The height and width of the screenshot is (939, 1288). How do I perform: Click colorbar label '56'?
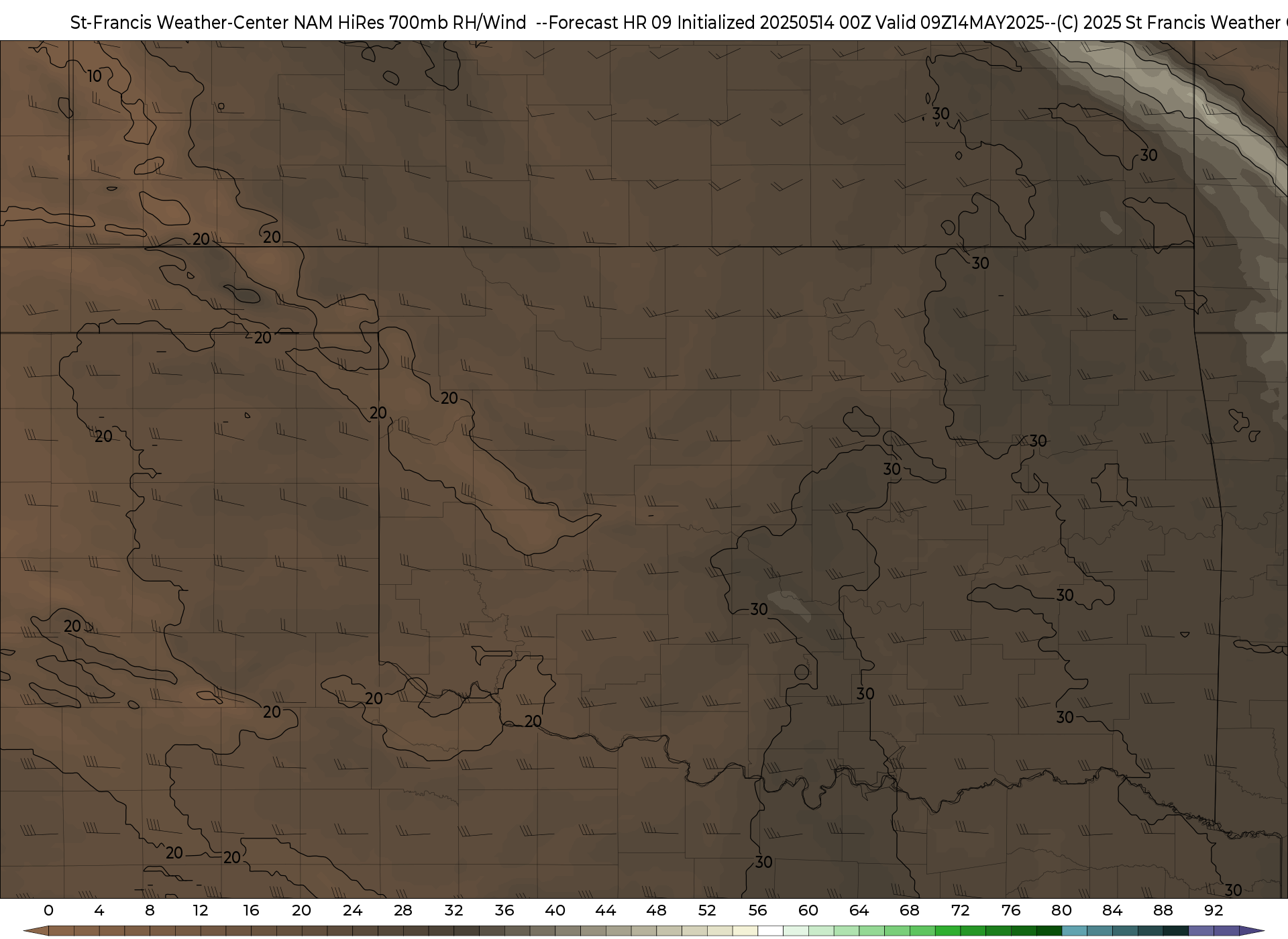point(757,911)
